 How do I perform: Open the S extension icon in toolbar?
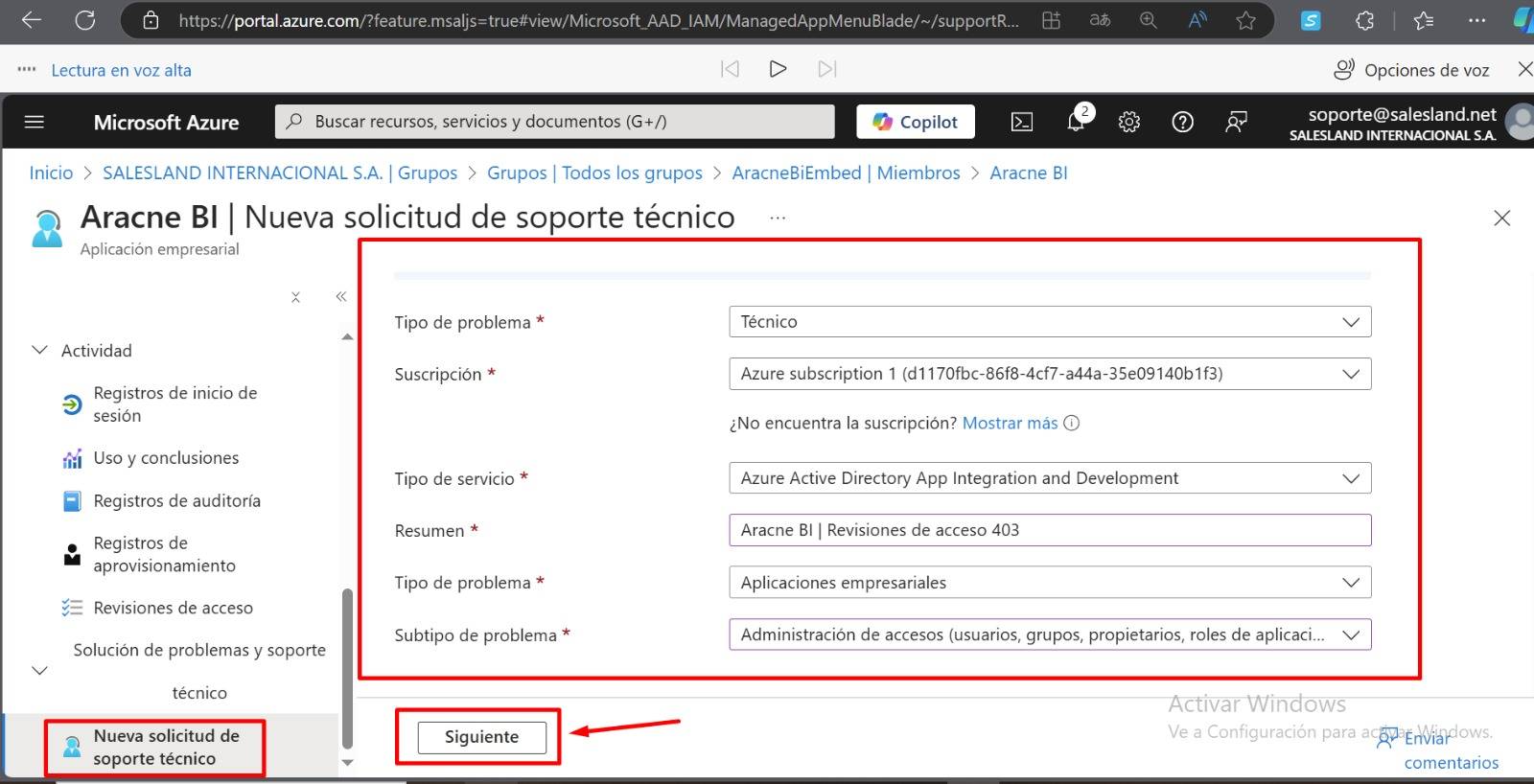1311,20
